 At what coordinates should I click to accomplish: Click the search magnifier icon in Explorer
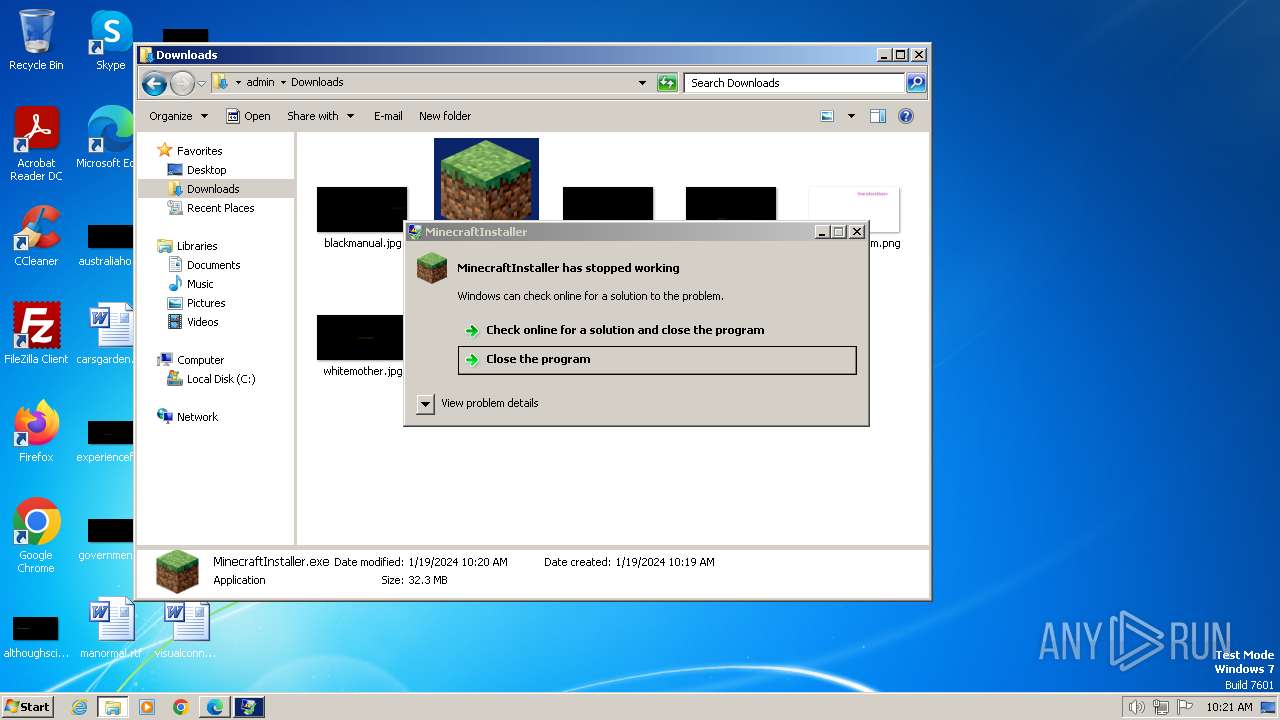916,83
